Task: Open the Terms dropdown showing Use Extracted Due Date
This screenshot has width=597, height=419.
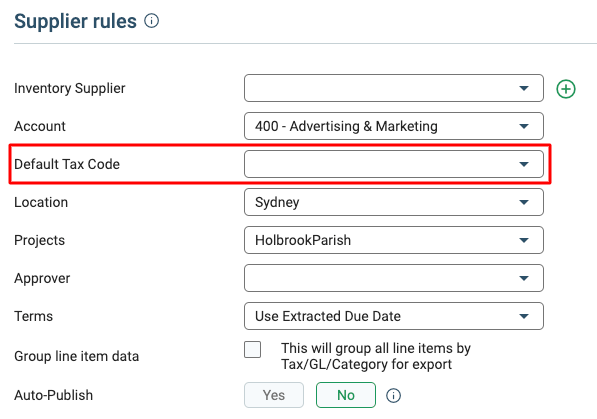Action: [394, 316]
